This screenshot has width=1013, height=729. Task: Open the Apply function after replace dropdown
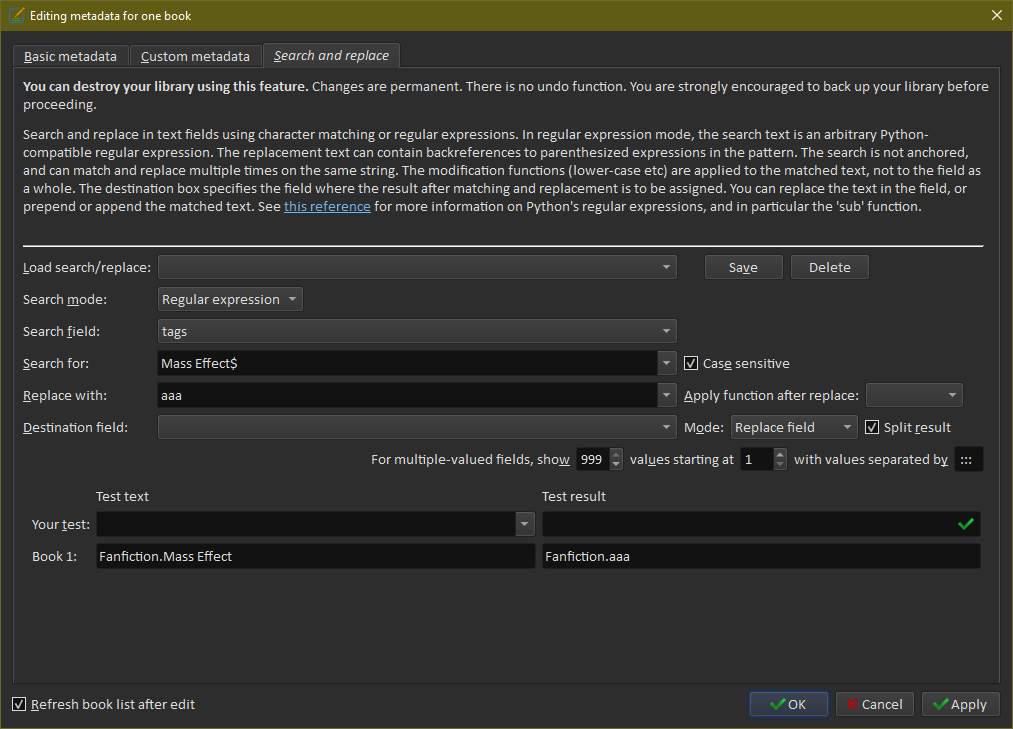(914, 395)
